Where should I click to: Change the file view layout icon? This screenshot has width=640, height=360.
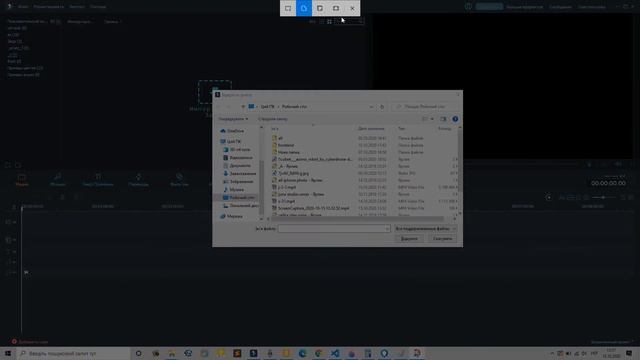[x=425, y=119]
